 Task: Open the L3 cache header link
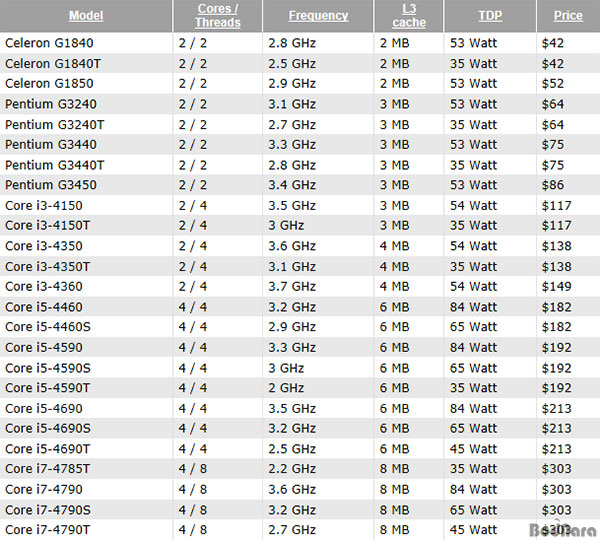point(409,16)
